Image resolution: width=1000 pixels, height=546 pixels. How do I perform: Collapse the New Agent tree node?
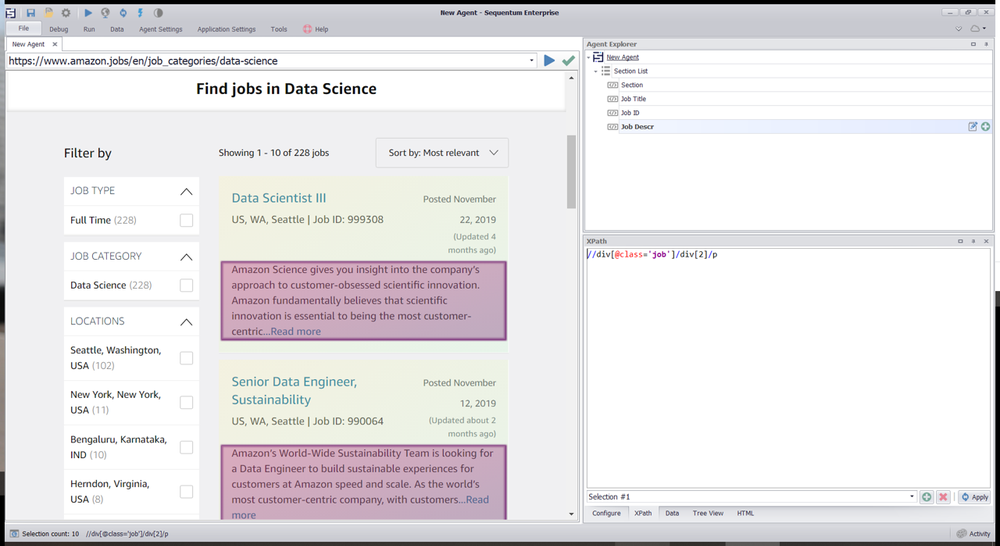589,57
